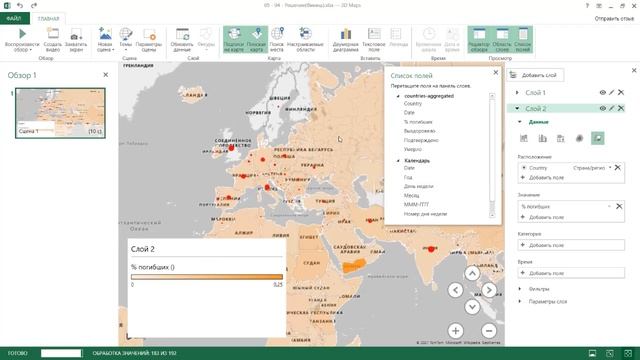Viewport: 640px width, 360px height.
Task: Open Настраиваемые области custom regions
Action: (305, 40)
